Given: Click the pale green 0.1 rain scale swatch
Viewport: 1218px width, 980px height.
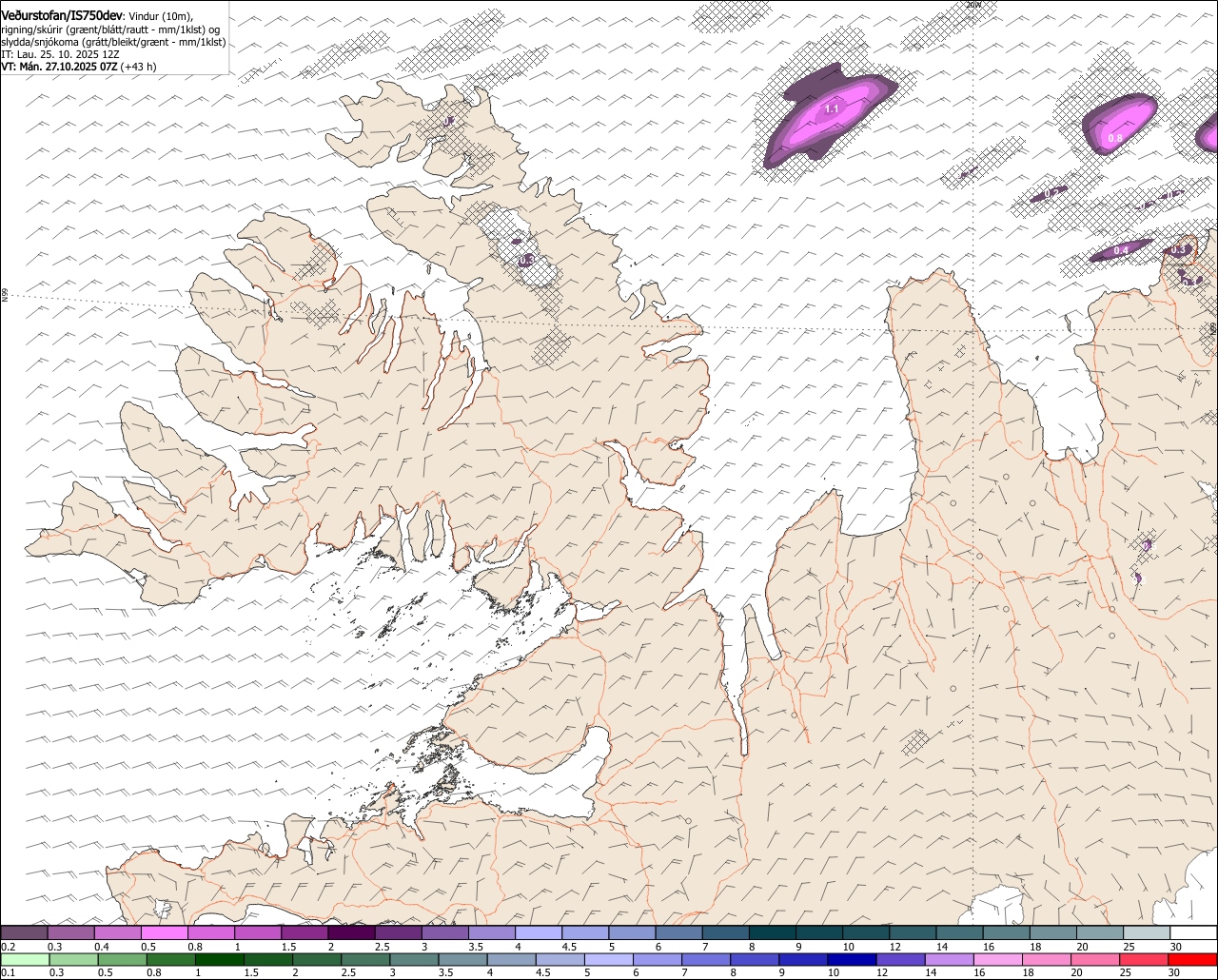Looking at the screenshot, I should click(25, 959).
